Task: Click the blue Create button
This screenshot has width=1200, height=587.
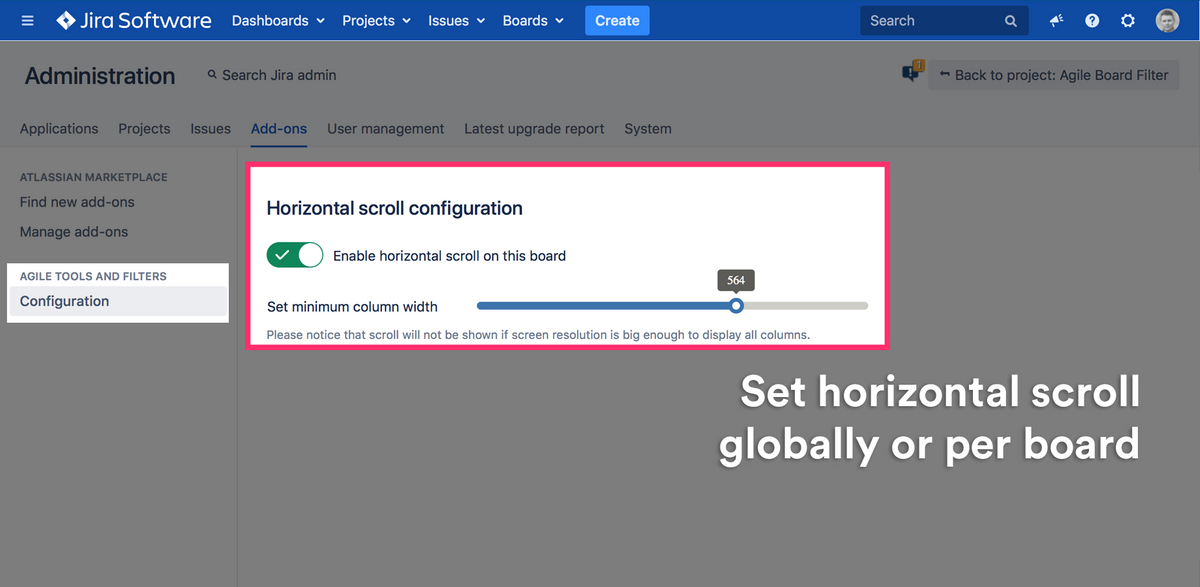Action: click(617, 20)
